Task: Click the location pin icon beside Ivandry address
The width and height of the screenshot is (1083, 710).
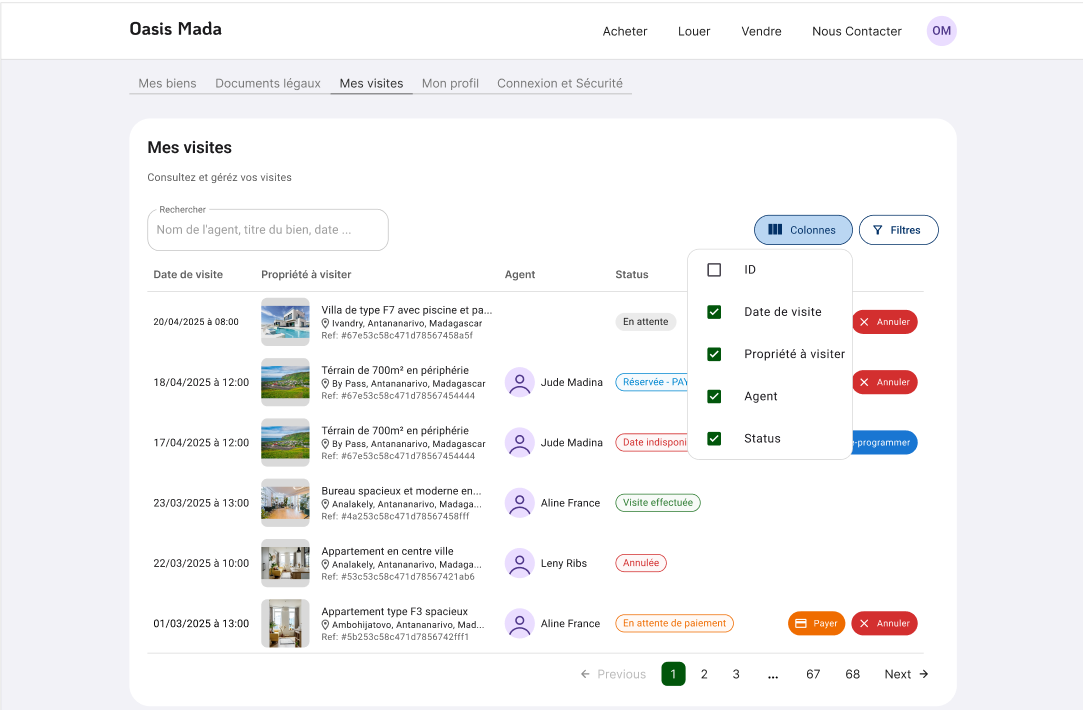Action: coord(326,324)
